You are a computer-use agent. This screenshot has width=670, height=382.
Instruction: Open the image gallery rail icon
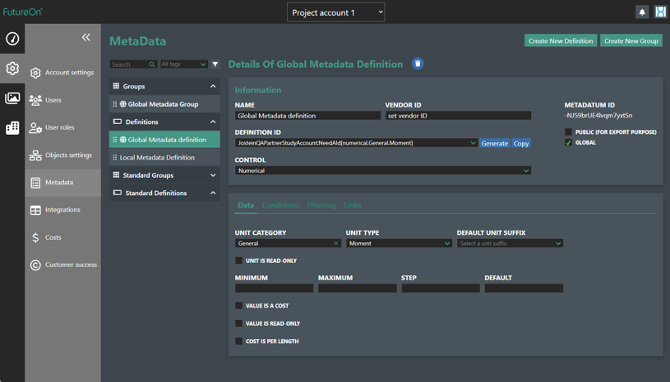pos(12,98)
